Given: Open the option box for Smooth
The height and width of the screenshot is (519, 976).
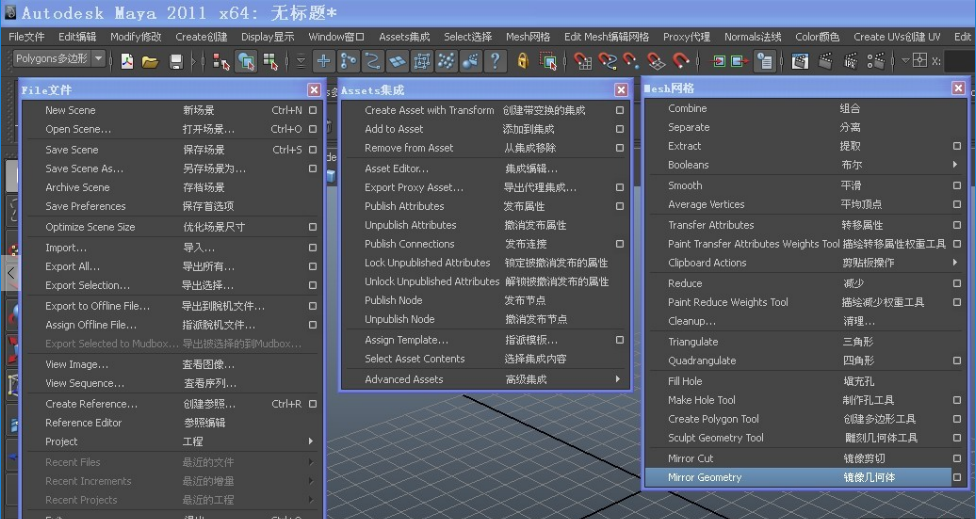Looking at the screenshot, I should pyautogui.click(x=957, y=185).
